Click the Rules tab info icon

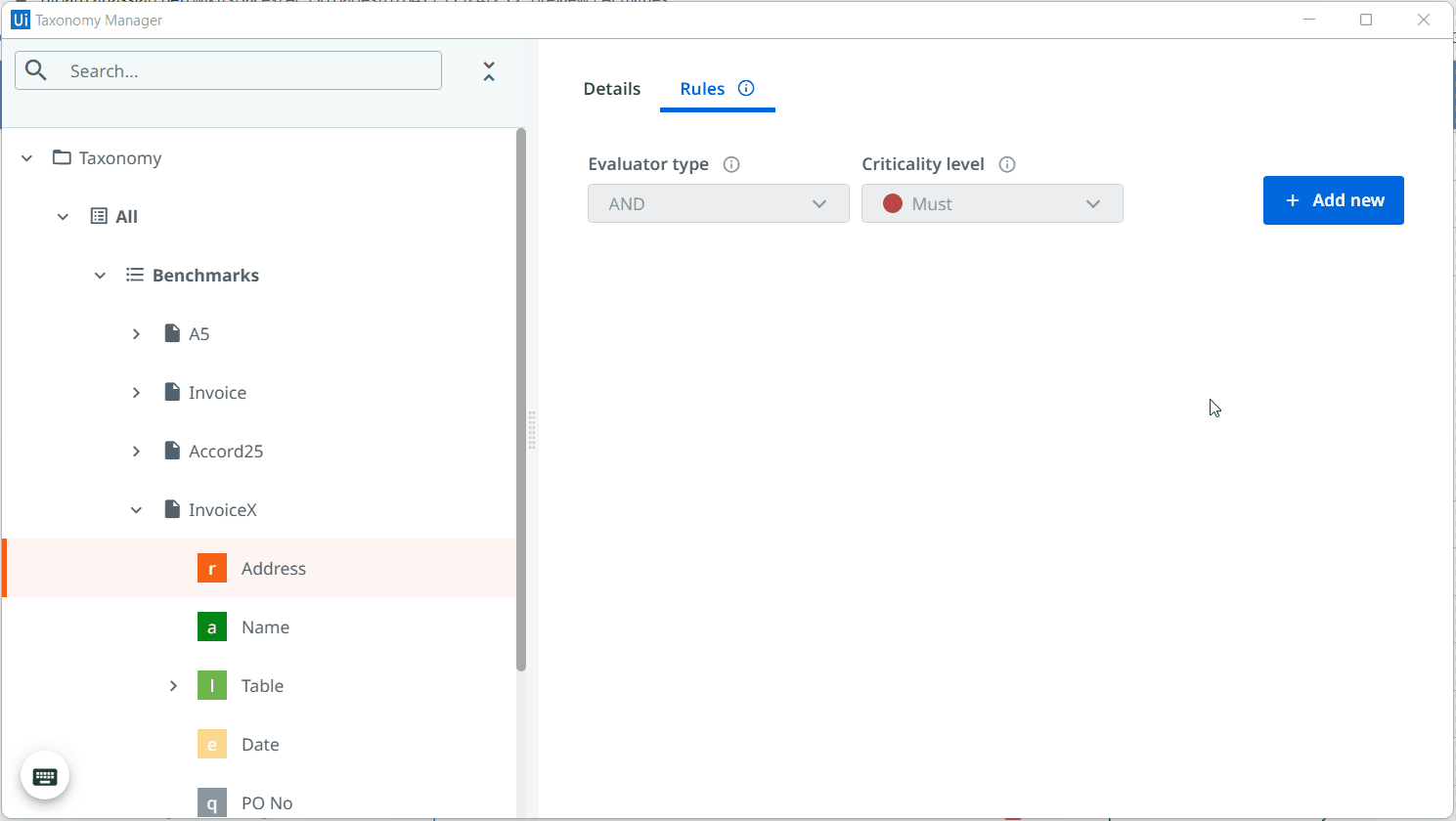pos(746,88)
